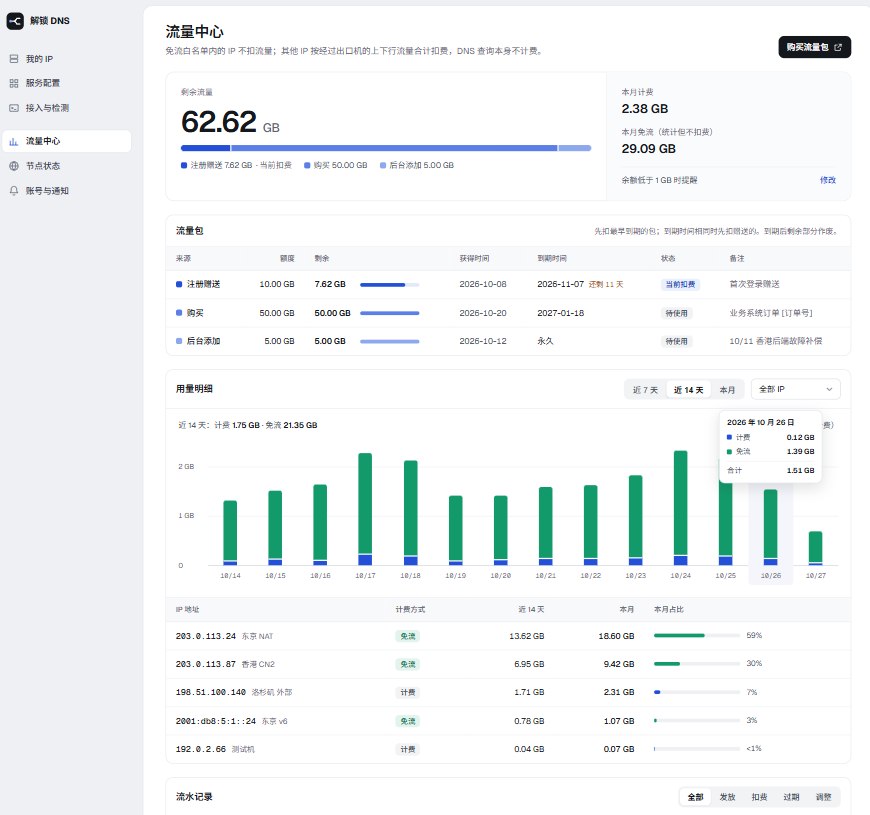Click the remaining traffic progress bar
The width and height of the screenshot is (870, 815).
(386, 148)
